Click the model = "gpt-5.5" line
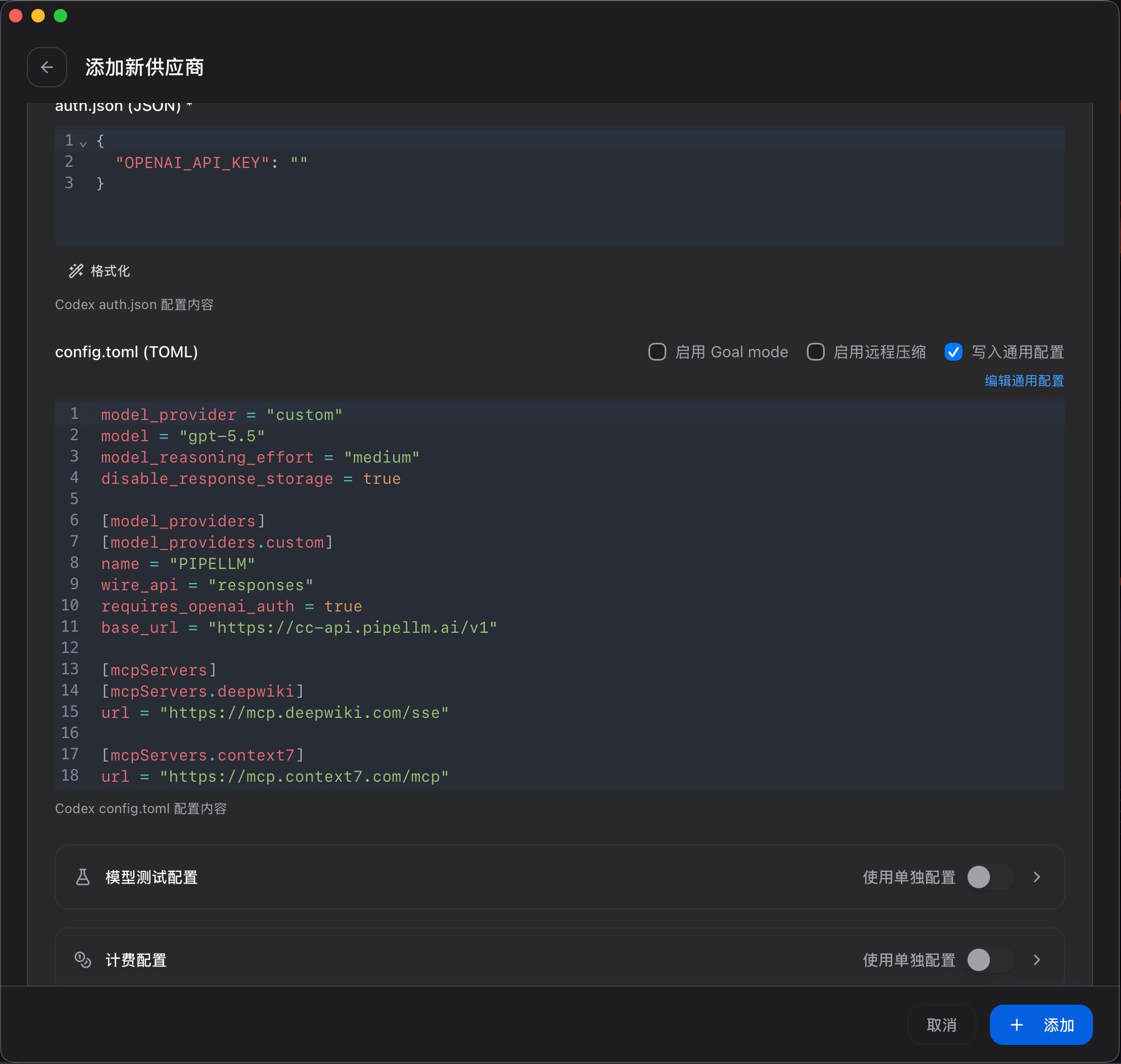This screenshot has height=1064, width=1121. point(183,436)
